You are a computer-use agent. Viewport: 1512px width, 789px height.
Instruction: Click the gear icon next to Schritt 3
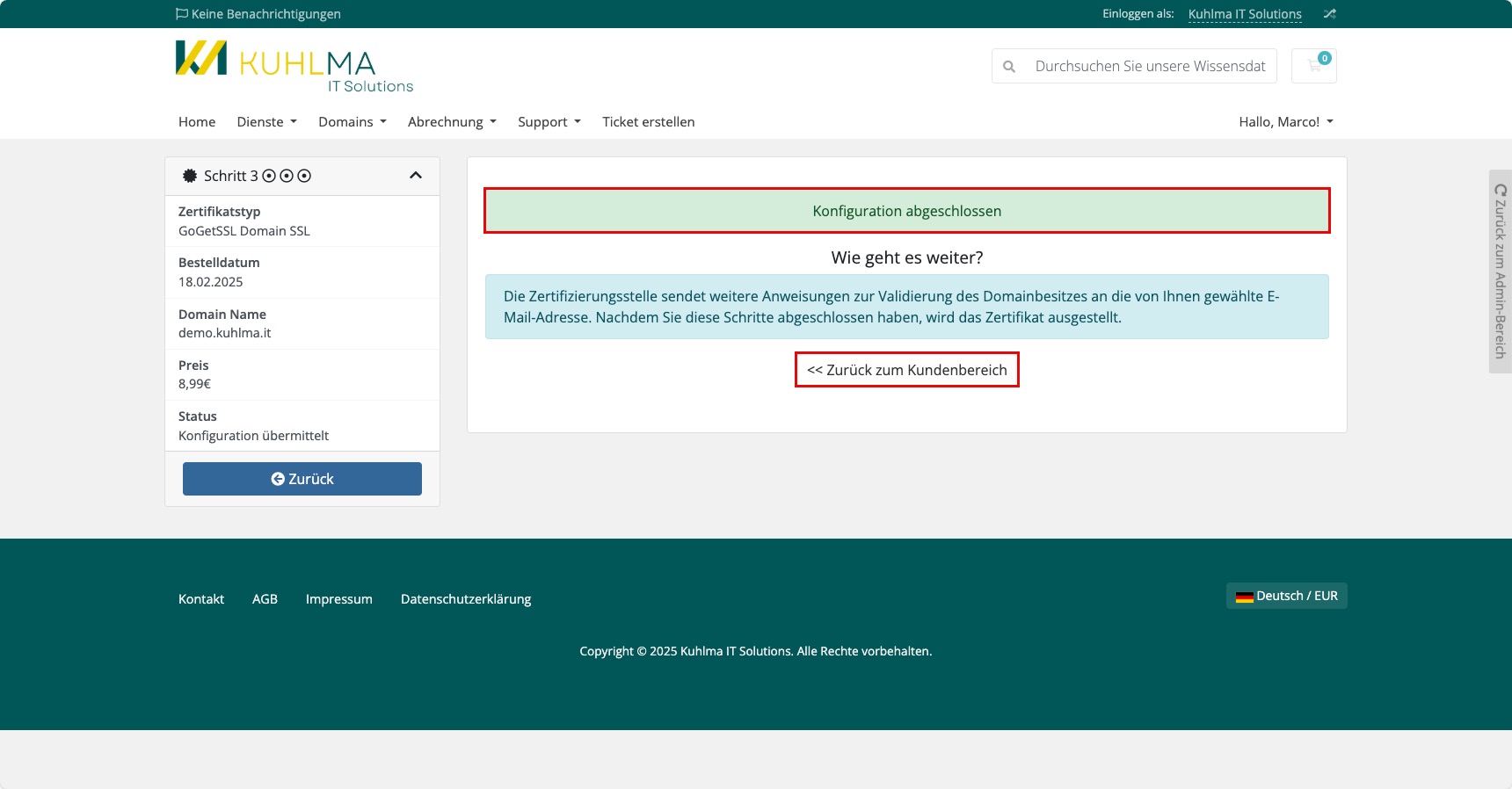[190, 176]
